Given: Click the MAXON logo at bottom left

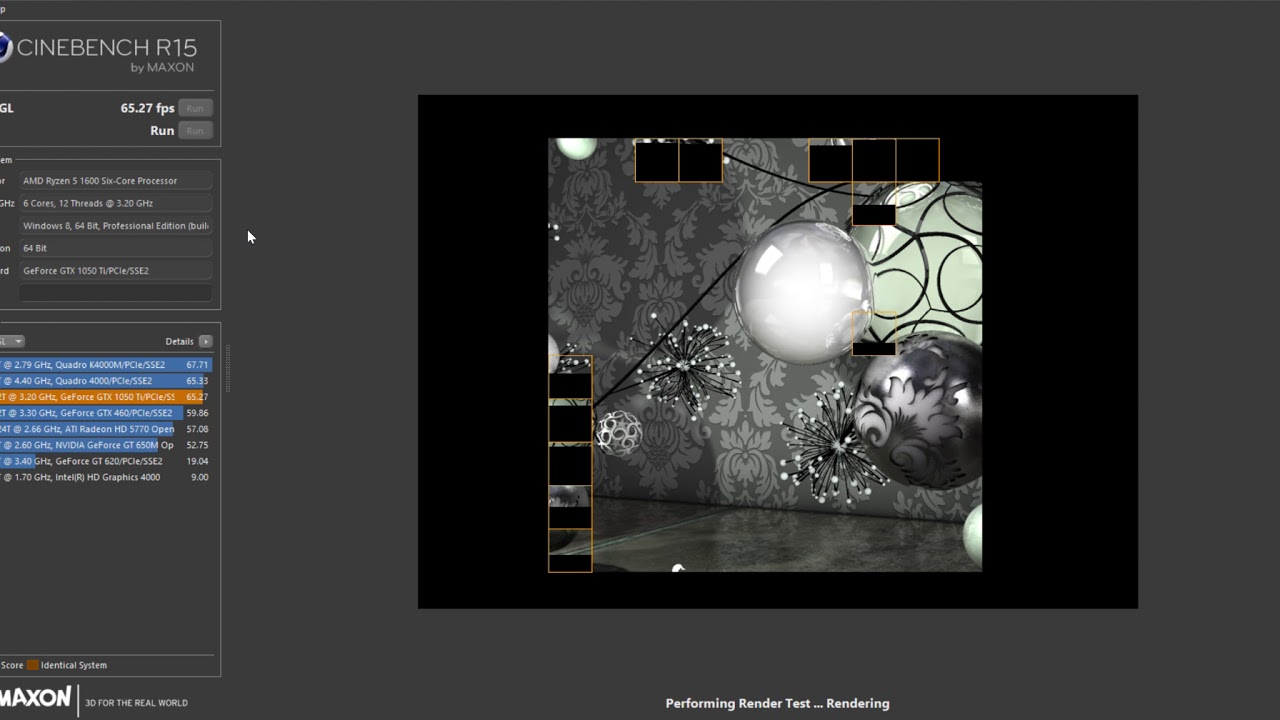Looking at the screenshot, I should tap(36, 698).
